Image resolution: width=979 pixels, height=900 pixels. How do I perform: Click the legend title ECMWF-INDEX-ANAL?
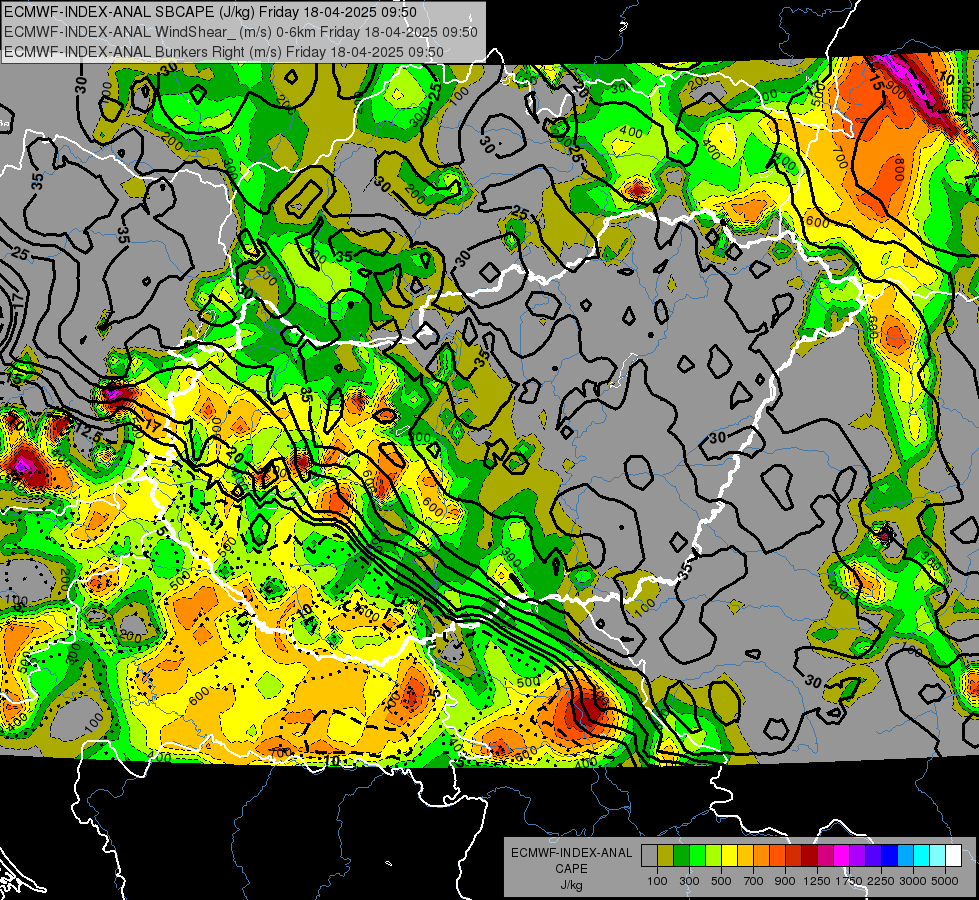571,853
